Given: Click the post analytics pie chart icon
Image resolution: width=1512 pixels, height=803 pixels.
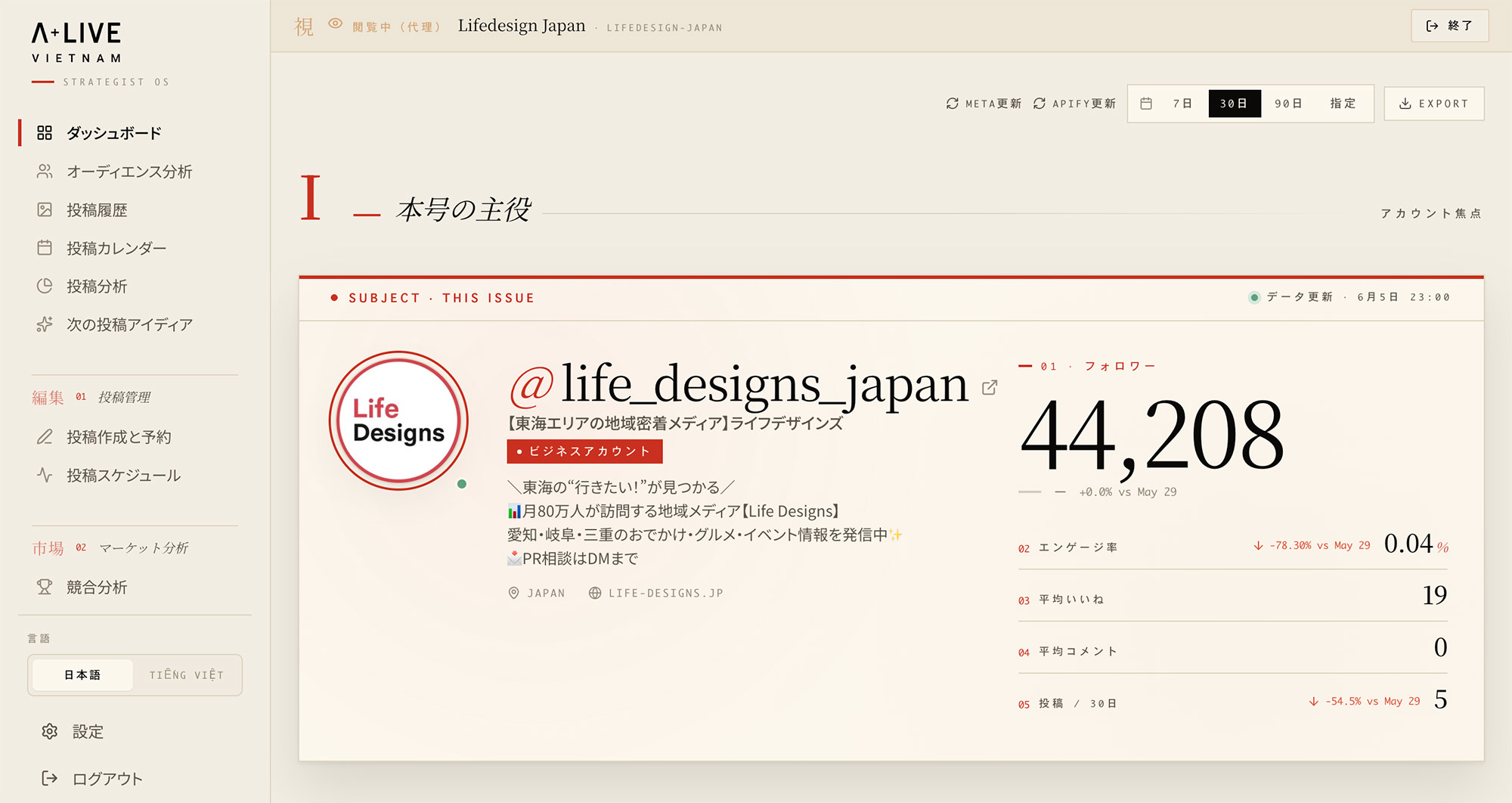Looking at the screenshot, I should pyautogui.click(x=45, y=286).
